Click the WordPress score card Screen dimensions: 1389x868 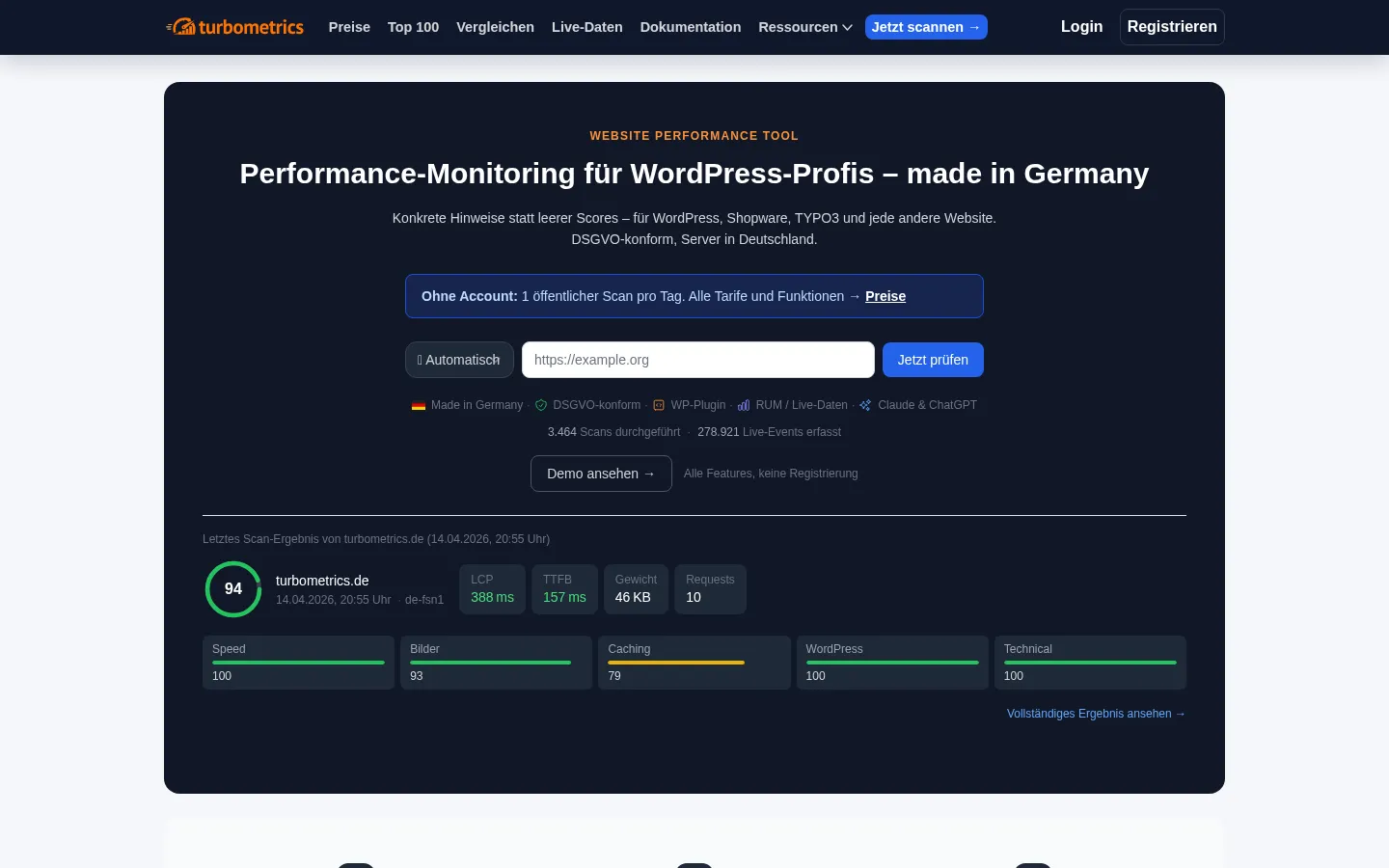892,663
